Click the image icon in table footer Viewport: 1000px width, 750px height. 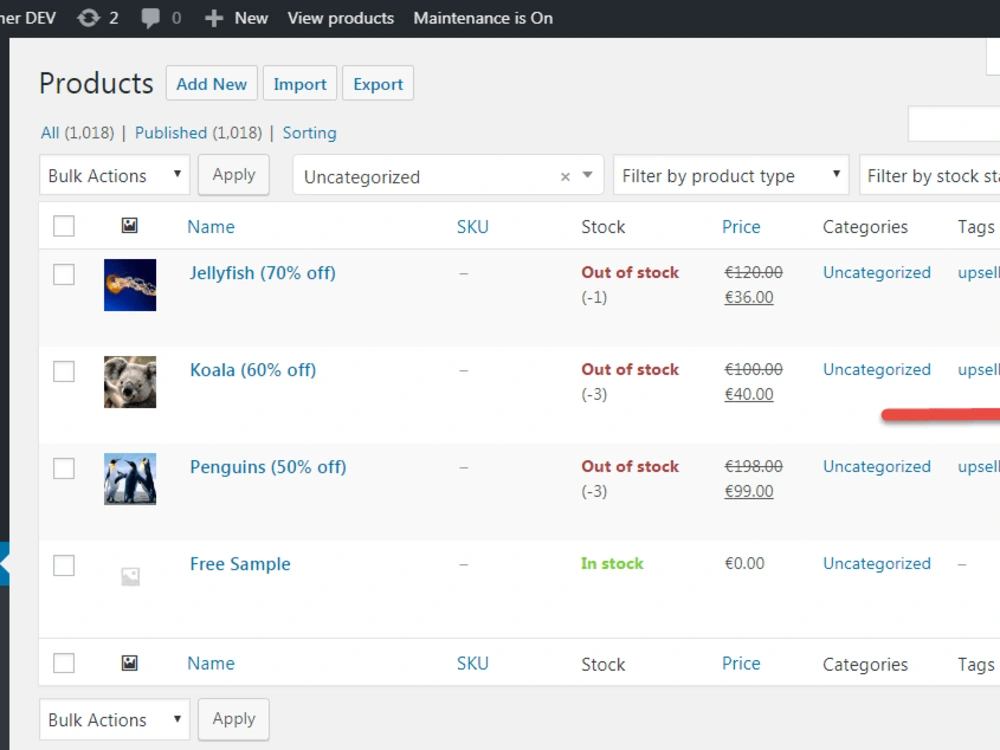129,663
